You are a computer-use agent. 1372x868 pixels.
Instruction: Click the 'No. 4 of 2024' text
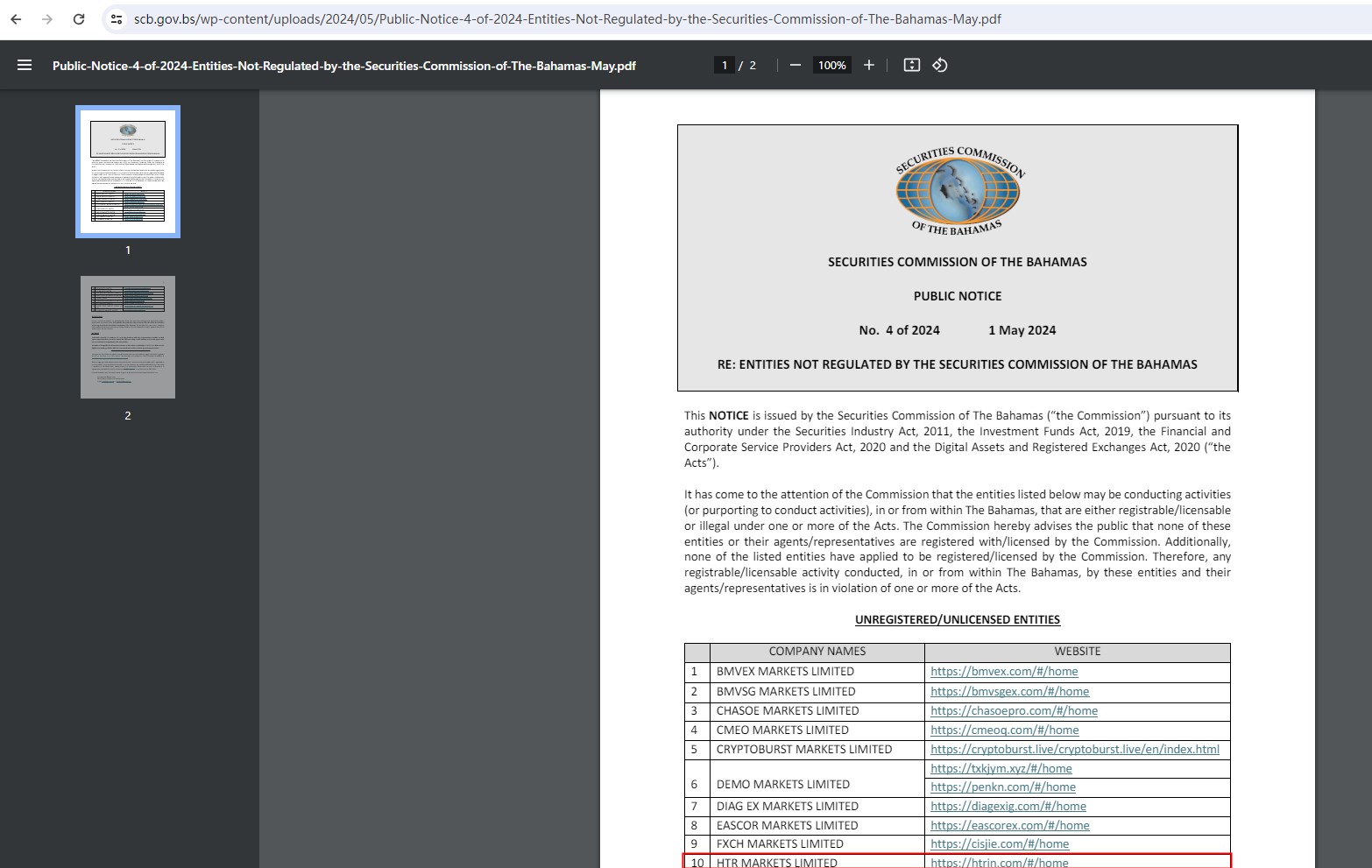point(899,330)
